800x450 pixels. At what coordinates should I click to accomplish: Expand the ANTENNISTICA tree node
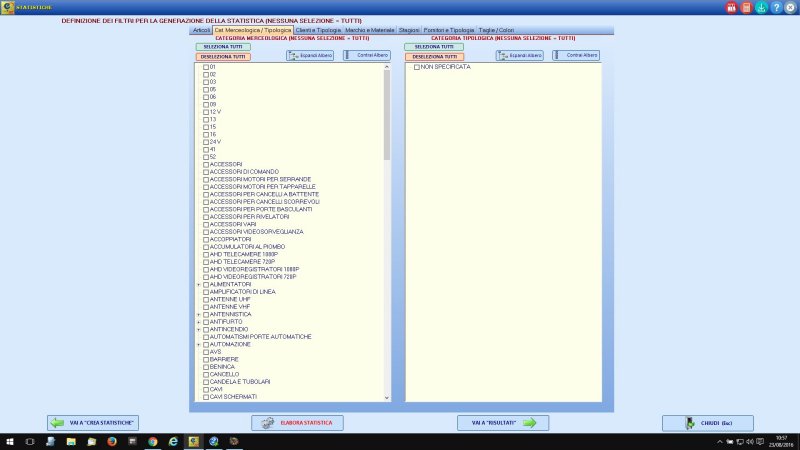point(199,314)
